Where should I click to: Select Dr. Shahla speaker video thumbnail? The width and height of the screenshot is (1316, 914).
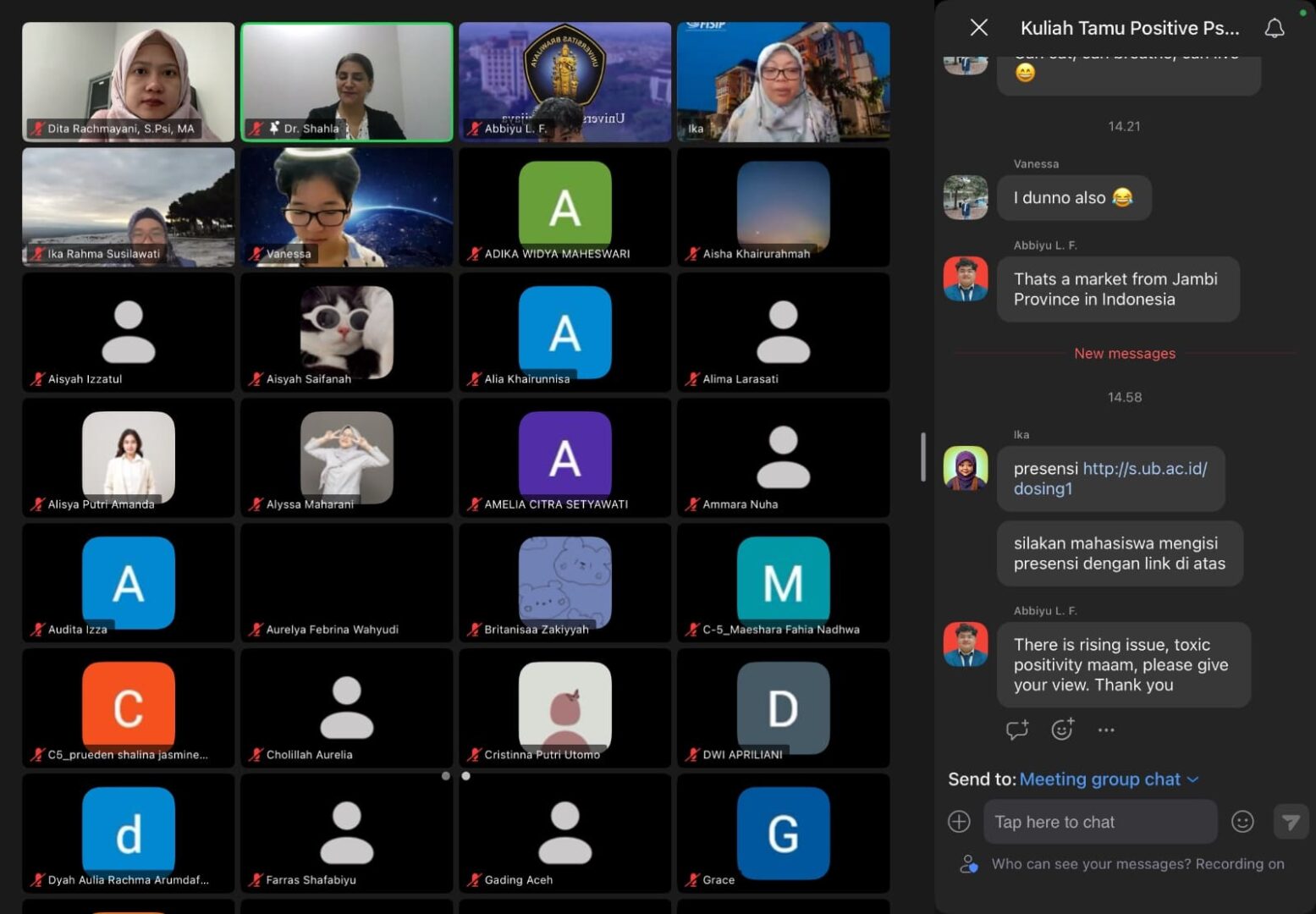[347, 82]
